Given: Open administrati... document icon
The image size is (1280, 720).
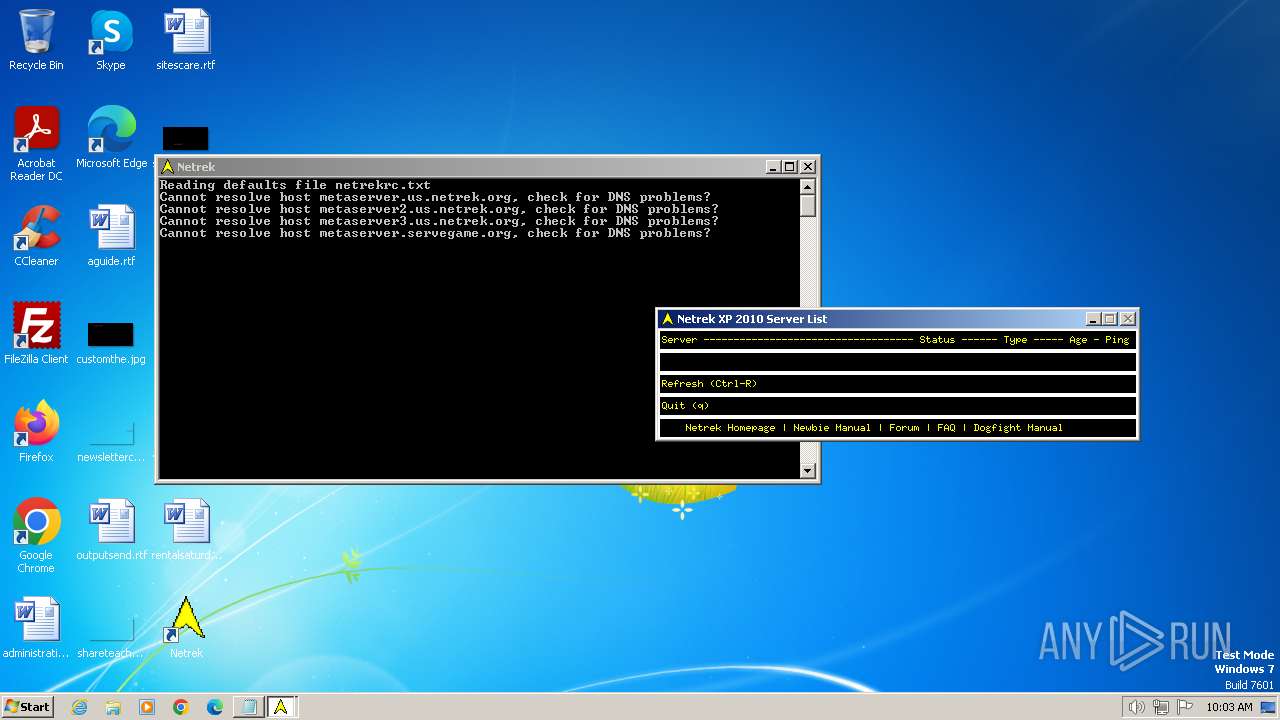Looking at the screenshot, I should click(x=36, y=628).
